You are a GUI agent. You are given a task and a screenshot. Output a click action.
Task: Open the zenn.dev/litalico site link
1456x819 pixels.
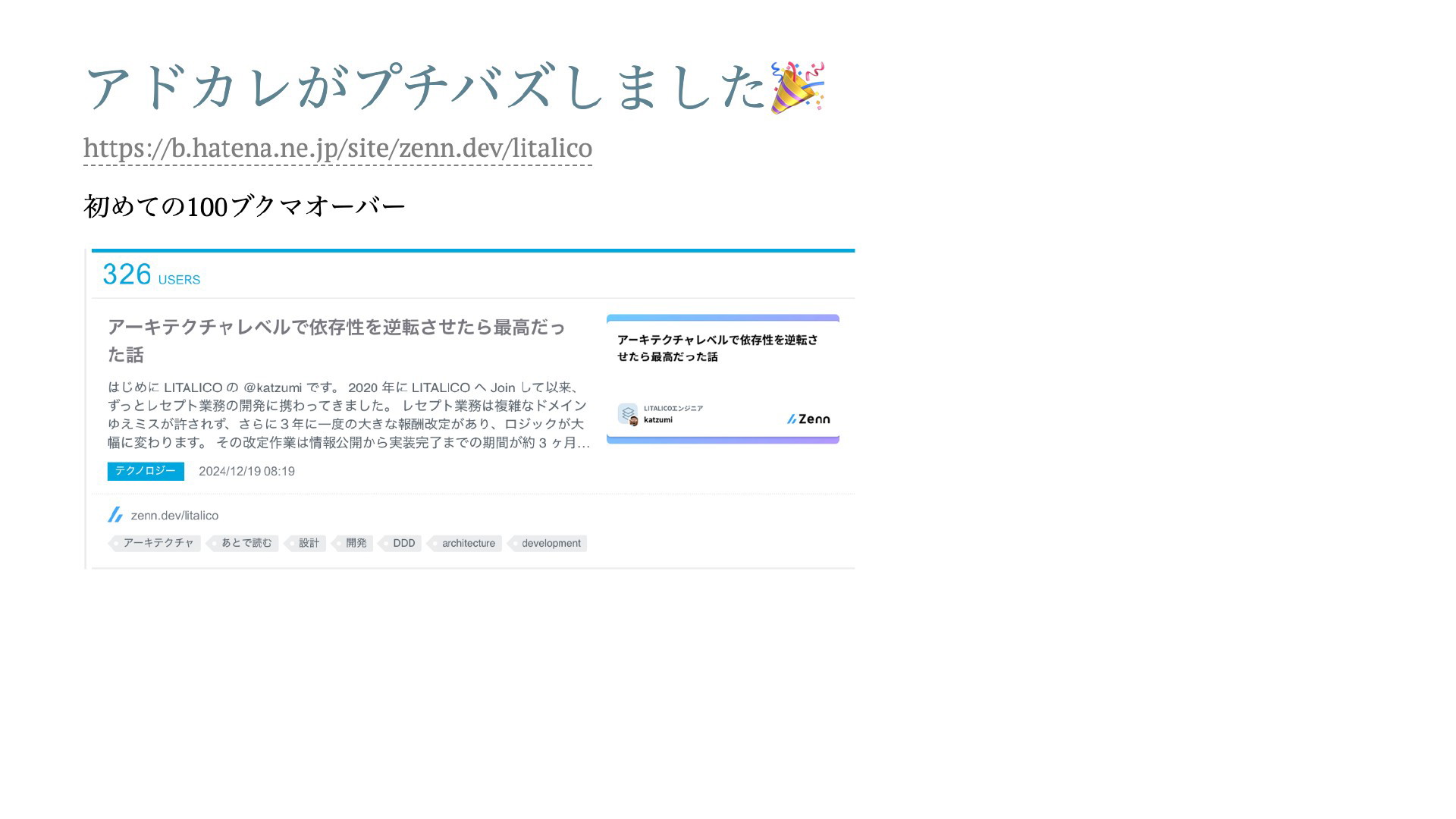click(x=174, y=516)
